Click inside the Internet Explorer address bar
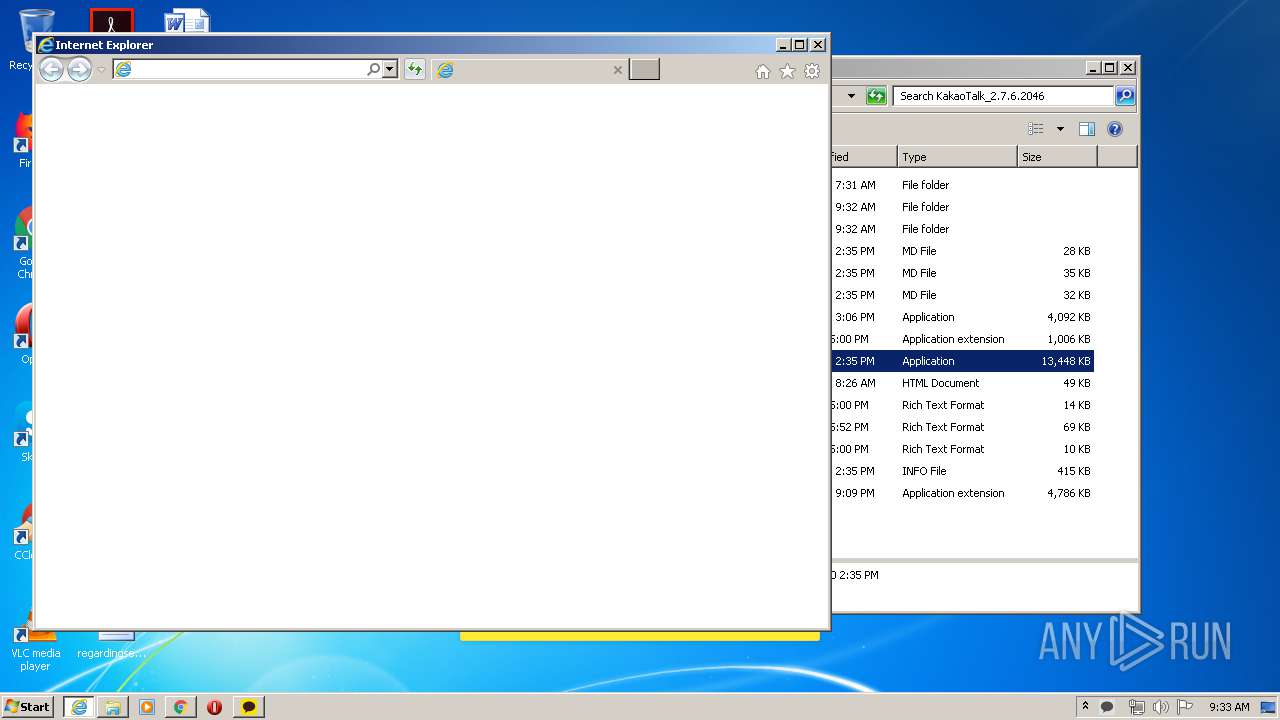The height and width of the screenshot is (720, 1280). pyautogui.click(x=239, y=69)
